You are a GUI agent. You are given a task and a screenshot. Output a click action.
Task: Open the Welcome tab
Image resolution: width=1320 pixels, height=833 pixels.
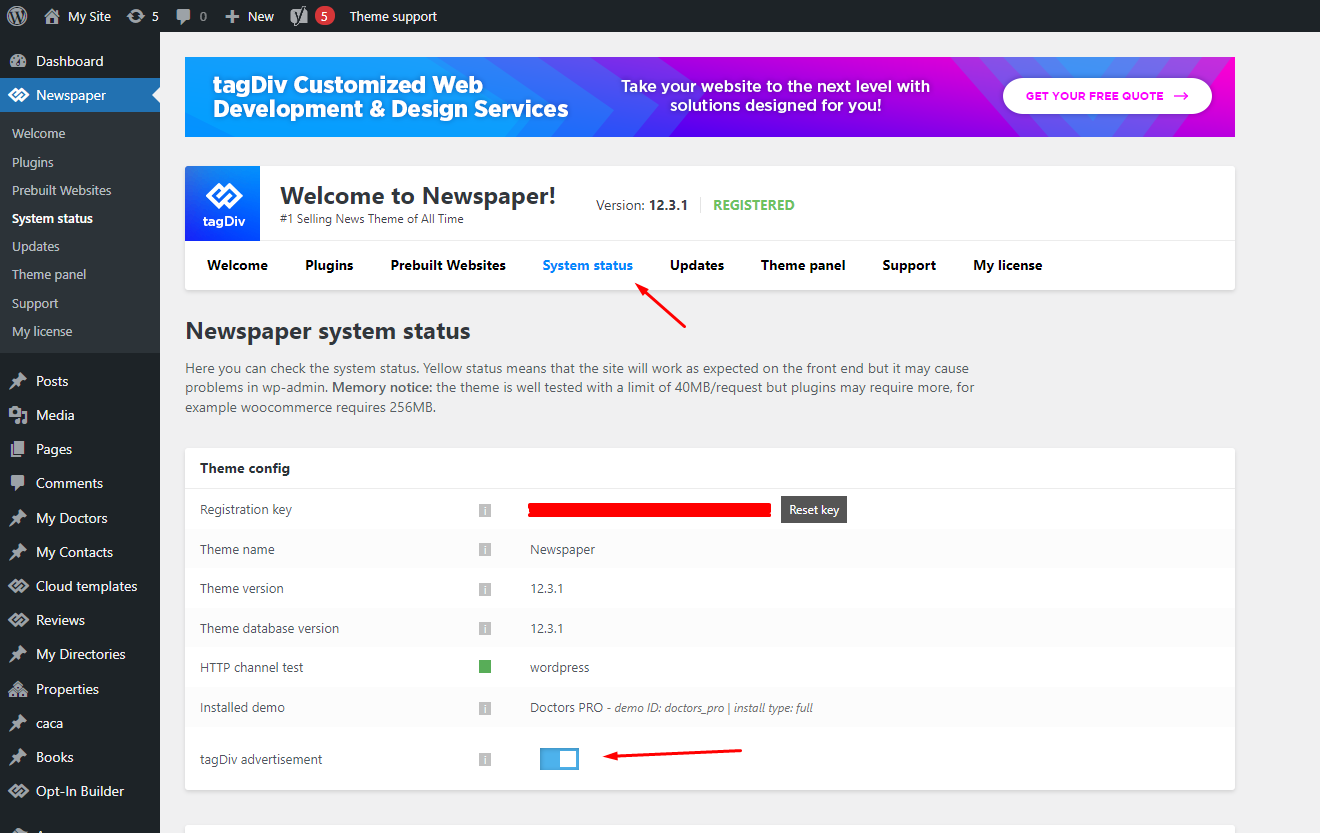pos(238,265)
